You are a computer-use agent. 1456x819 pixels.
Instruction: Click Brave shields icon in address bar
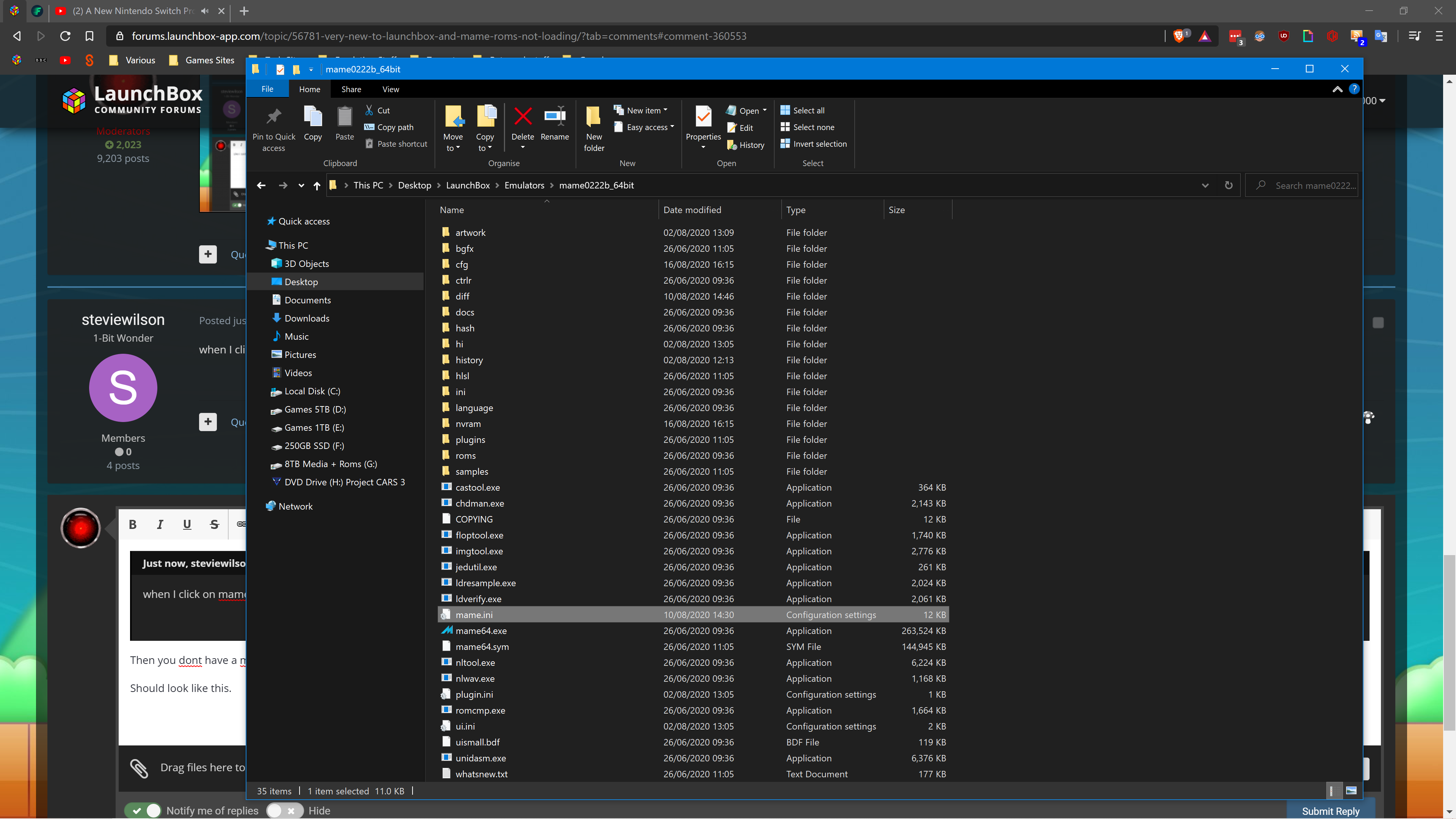pos(1179,36)
